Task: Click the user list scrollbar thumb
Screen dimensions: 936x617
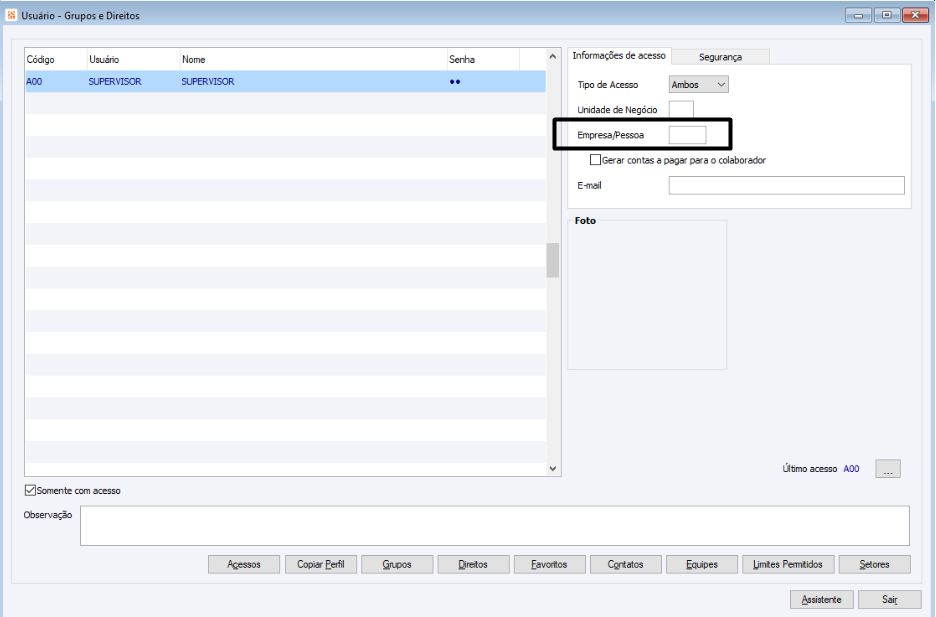Action: (553, 260)
